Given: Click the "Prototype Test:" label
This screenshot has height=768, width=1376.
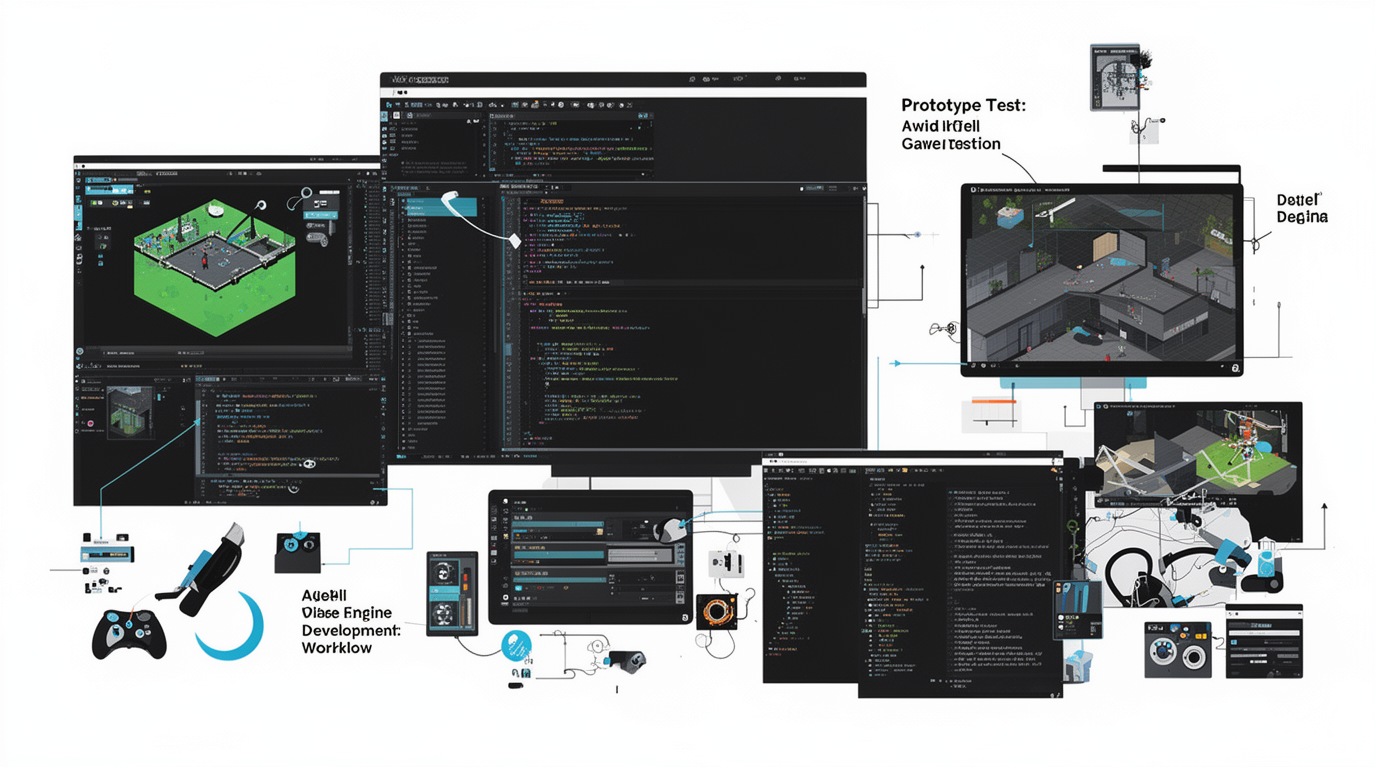Looking at the screenshot, I should [963, 105].
